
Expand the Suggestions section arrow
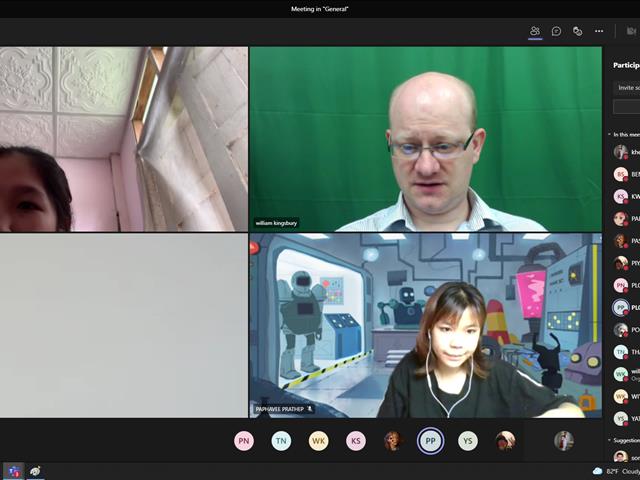(x=609, y=440)
